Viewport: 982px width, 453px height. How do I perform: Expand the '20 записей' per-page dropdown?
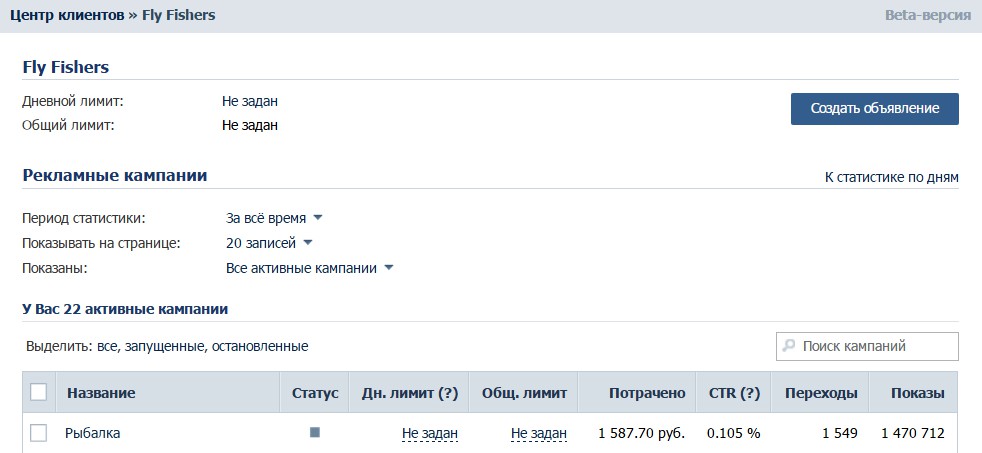click(x=269, y=243)
